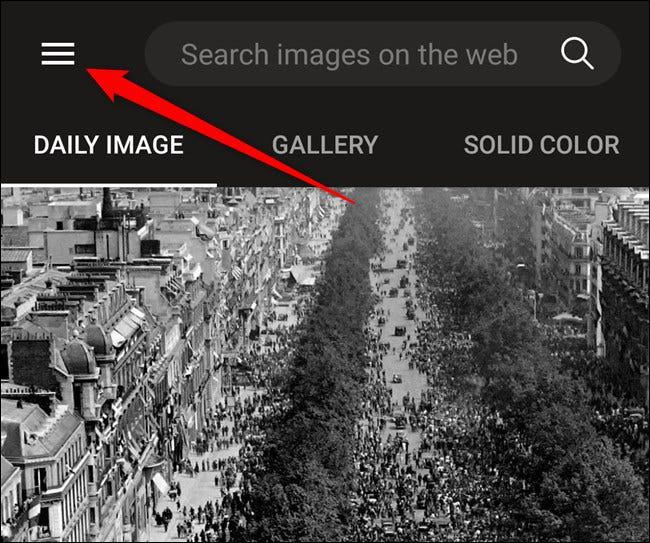This screenshot has width=650, height=543.
Task: Open the Daily Image tab
Action: click(109, 145)
